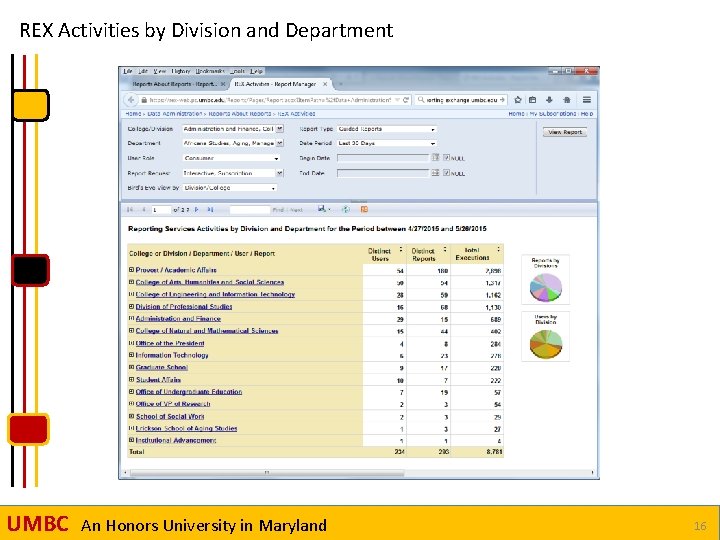This screenshot has height=540, width=720.
Task: Go to next report page arrow
Action: tap(197, 209)
